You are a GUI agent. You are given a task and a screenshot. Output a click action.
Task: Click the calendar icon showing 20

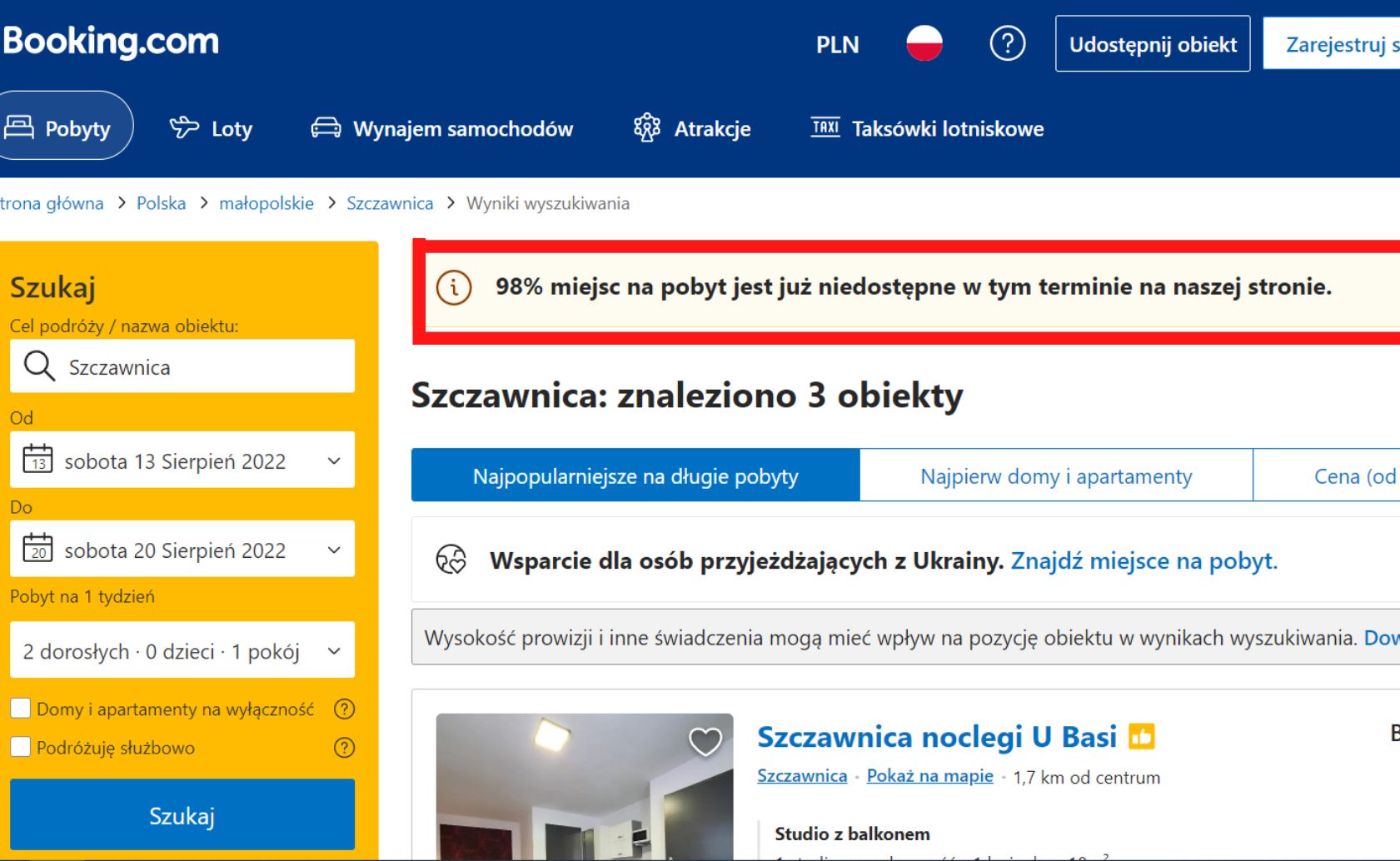point(37,548)
